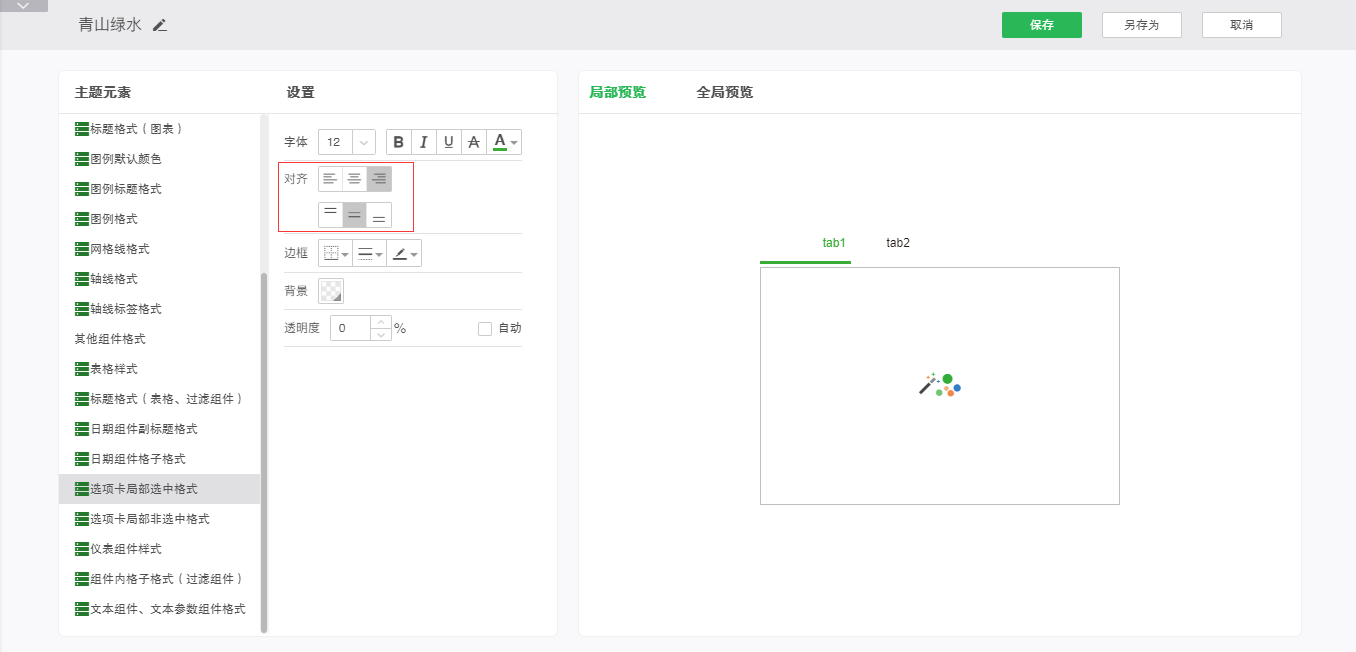Select top vertical alignment

pyautogui.click(x=330, y=215)
